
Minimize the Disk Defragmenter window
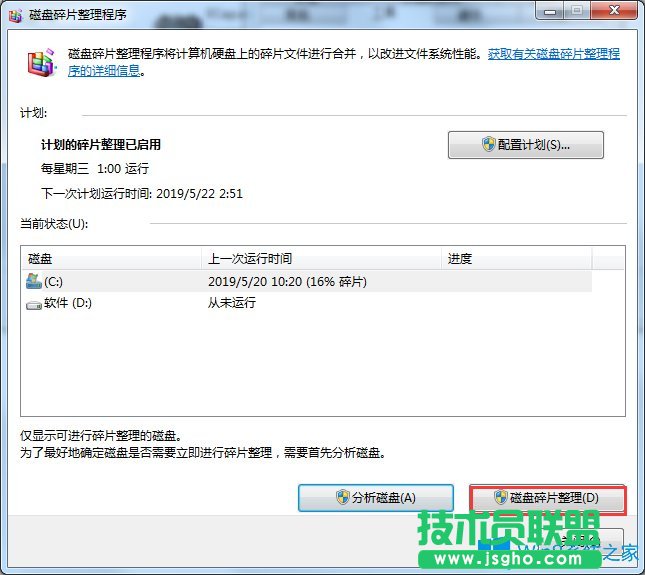point(550,11)
